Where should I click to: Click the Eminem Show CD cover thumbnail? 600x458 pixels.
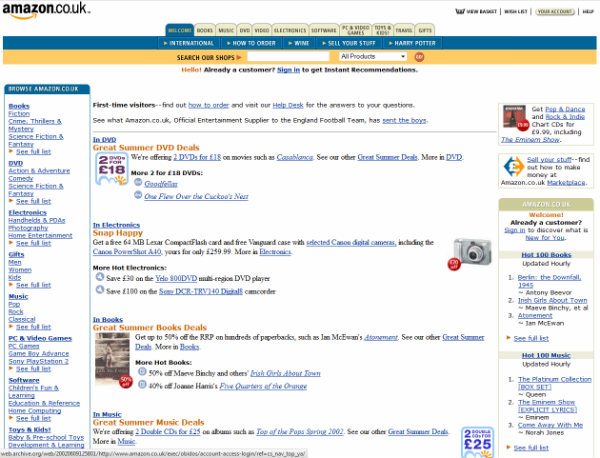(514, 117)
